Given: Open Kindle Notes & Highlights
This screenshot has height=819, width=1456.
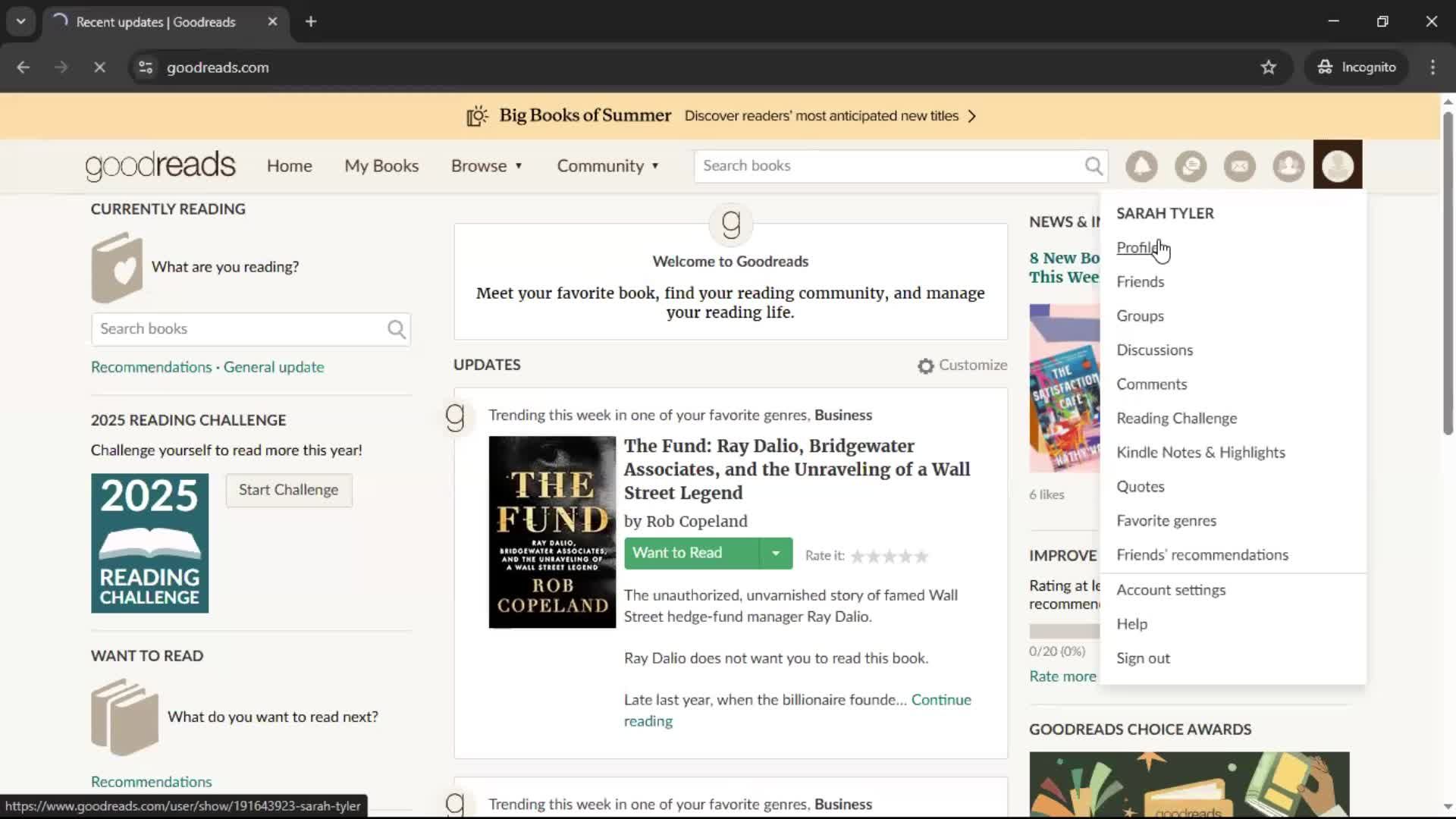Looking at the screenshot, I should click(x=1201, y=453).
